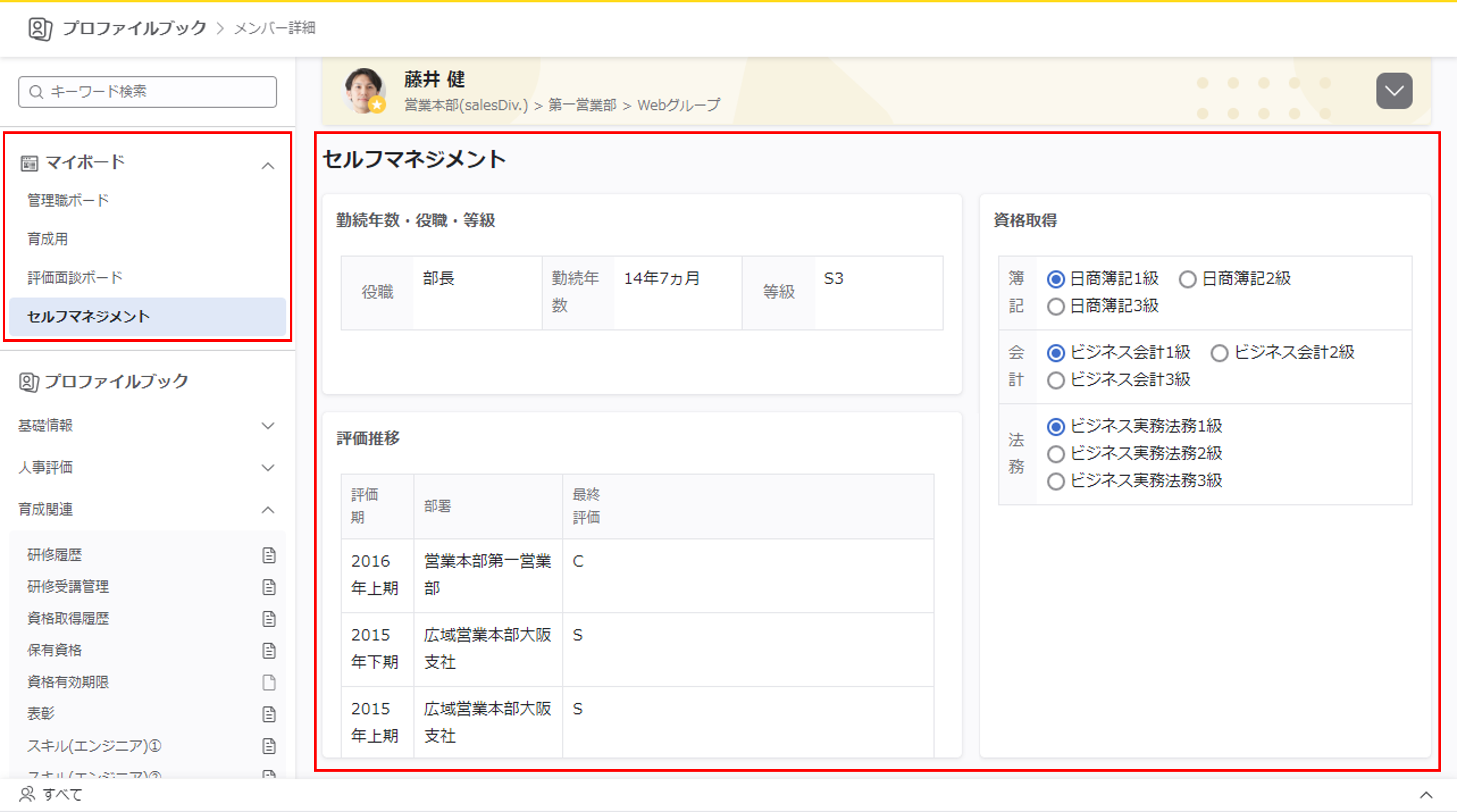This screenshot has height=812, width=1457.
Task: Open the 研修受講管理 document icon
Action: click(270, 586)
